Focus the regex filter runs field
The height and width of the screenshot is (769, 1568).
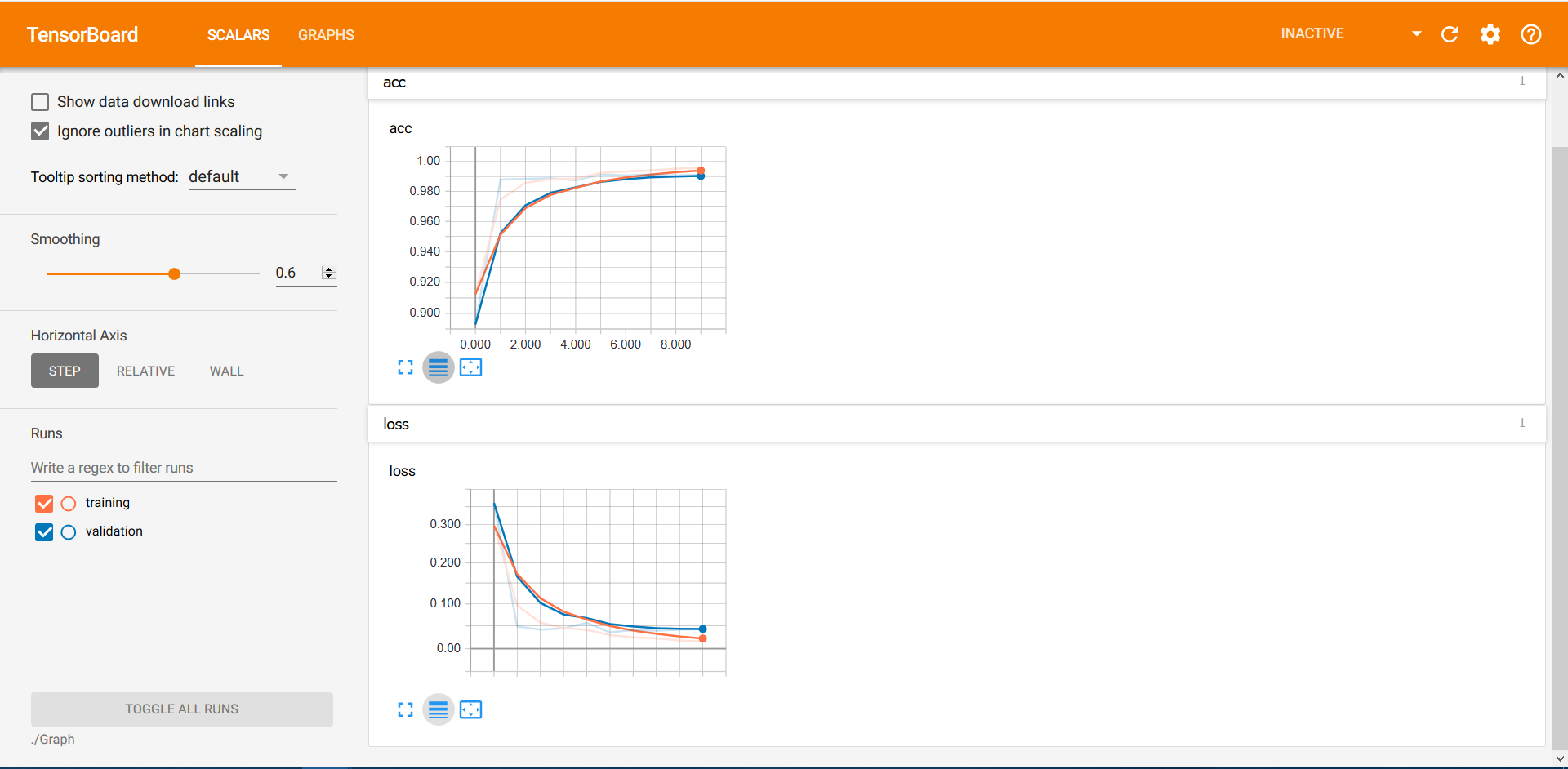184,468
